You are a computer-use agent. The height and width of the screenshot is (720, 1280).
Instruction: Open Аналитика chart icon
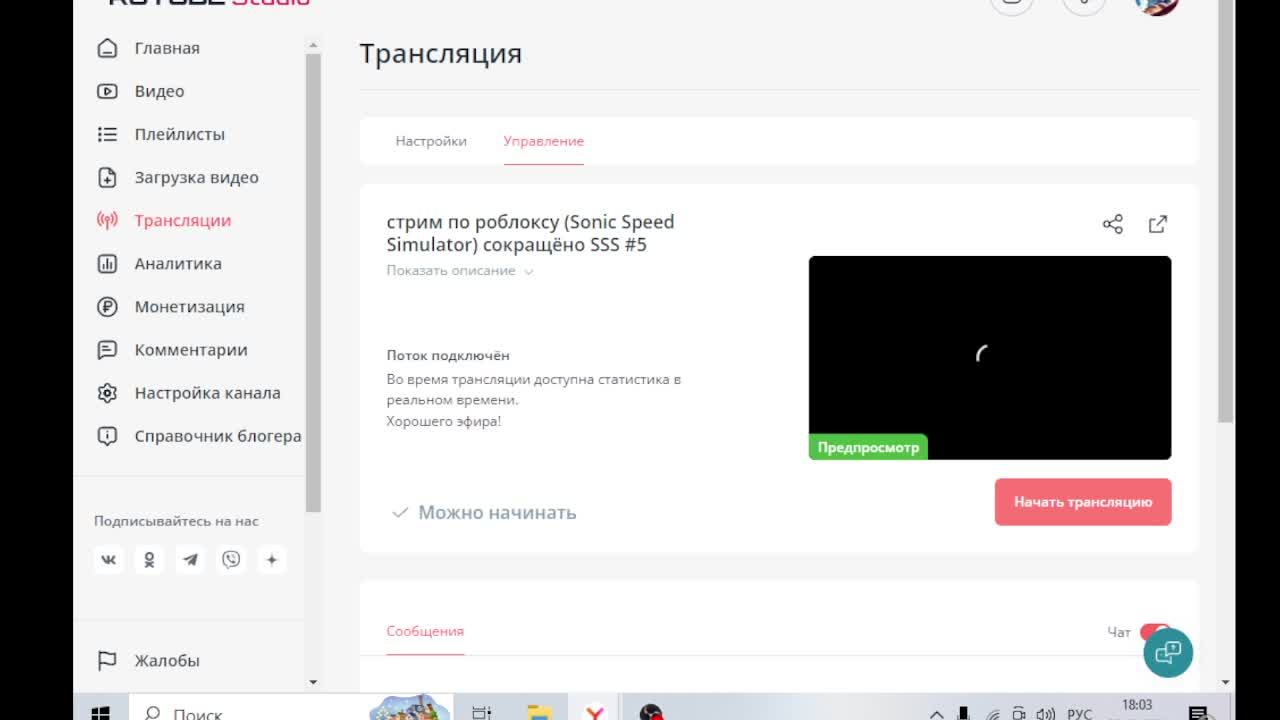pyautogui.click(x=107, y=263)
